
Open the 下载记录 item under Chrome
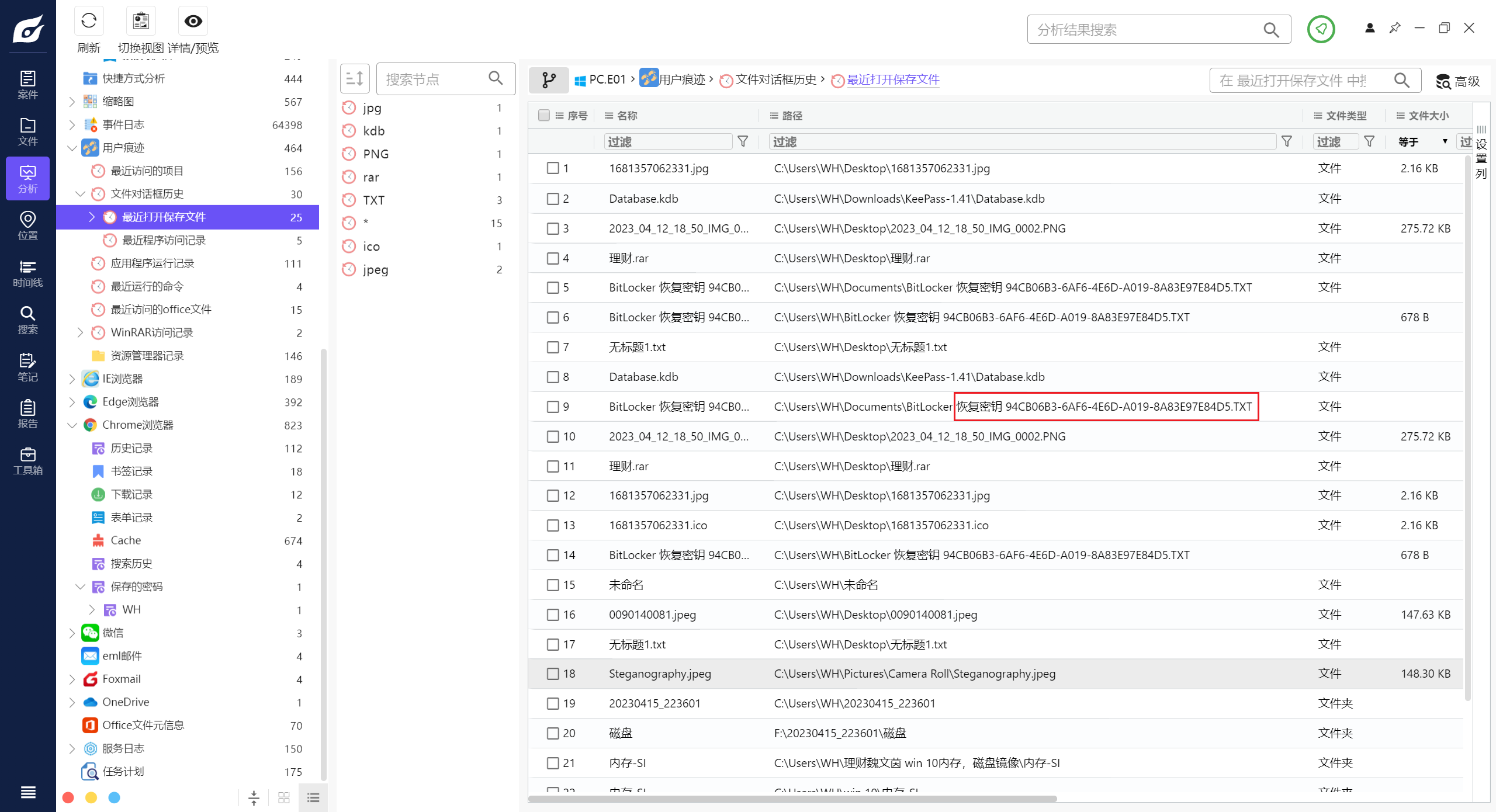pyautogui.click(x=131, y=494)
